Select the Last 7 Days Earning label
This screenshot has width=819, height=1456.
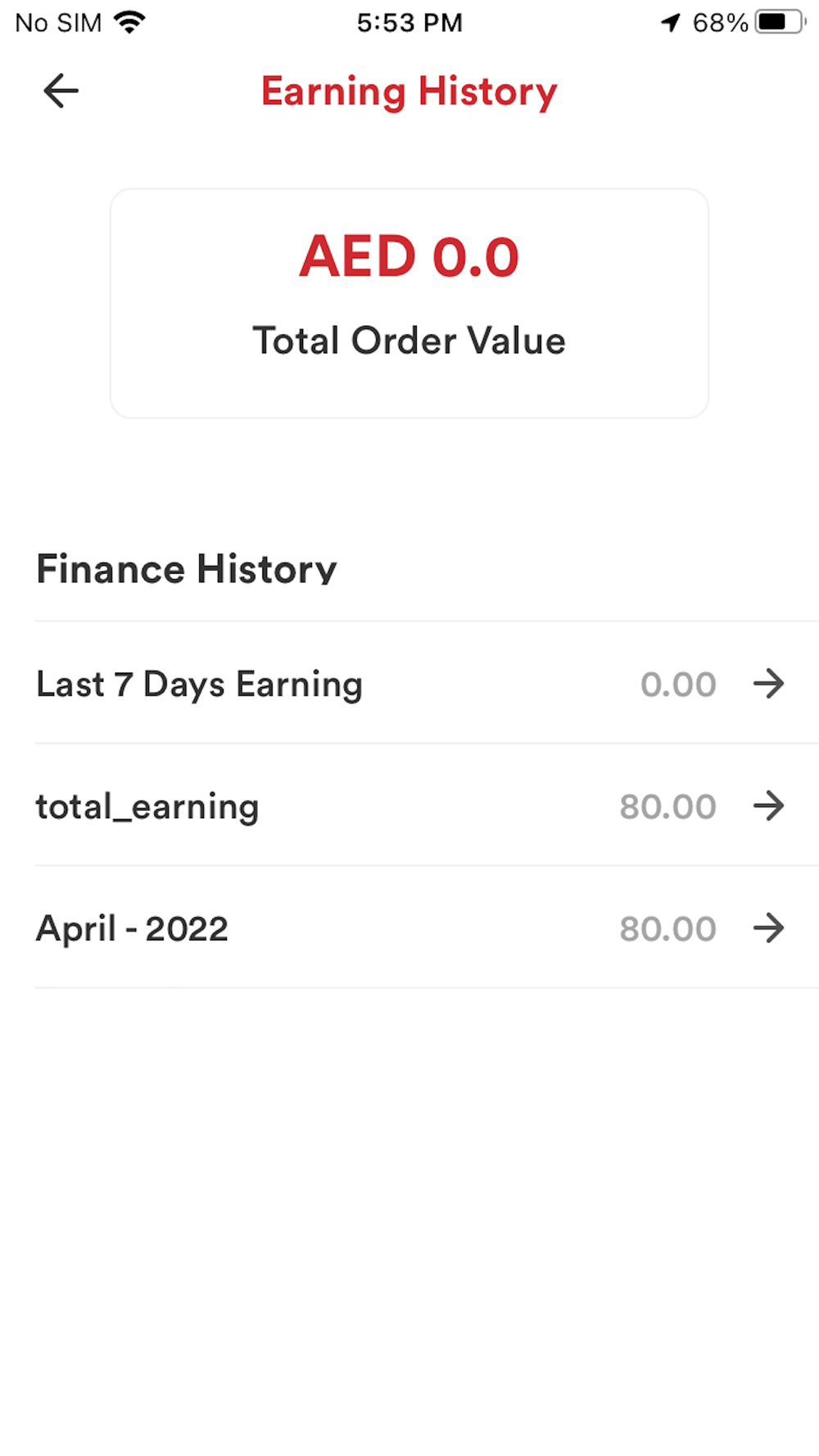[x=199, y=685]
